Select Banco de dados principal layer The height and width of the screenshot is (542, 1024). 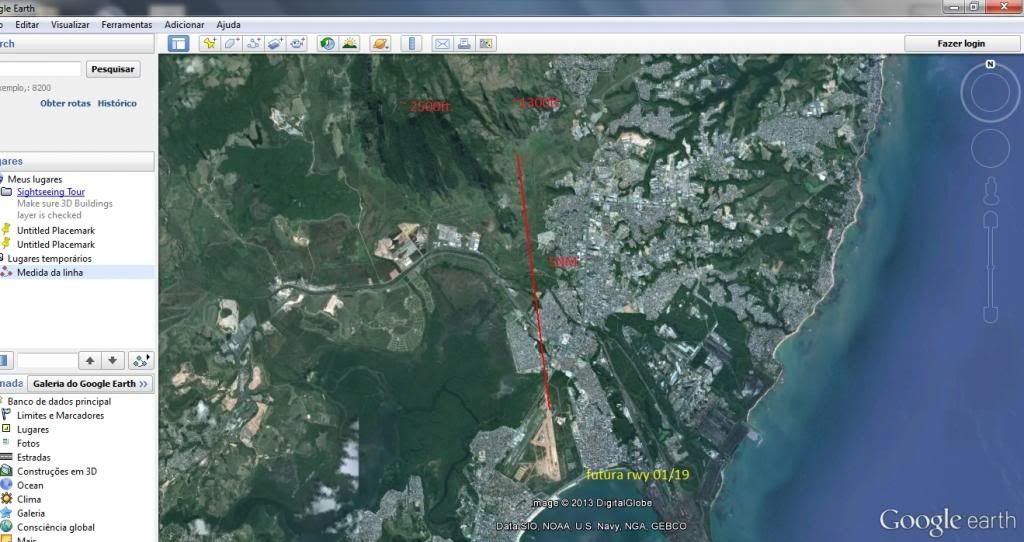pyautogui.click(x=59, y=402)
